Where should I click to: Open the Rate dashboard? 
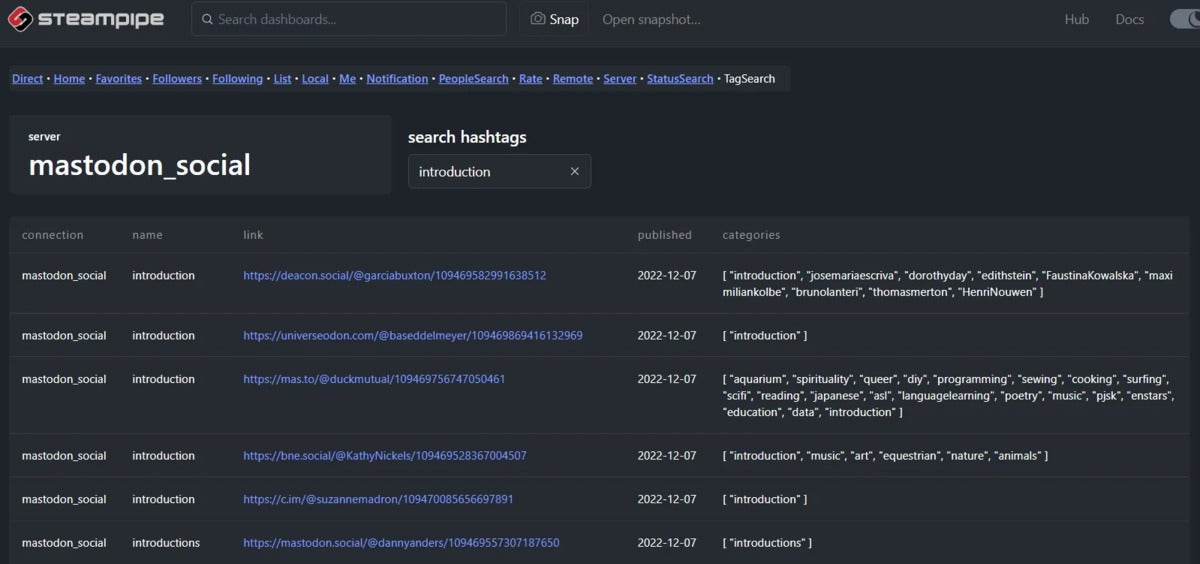coord(531,79)
